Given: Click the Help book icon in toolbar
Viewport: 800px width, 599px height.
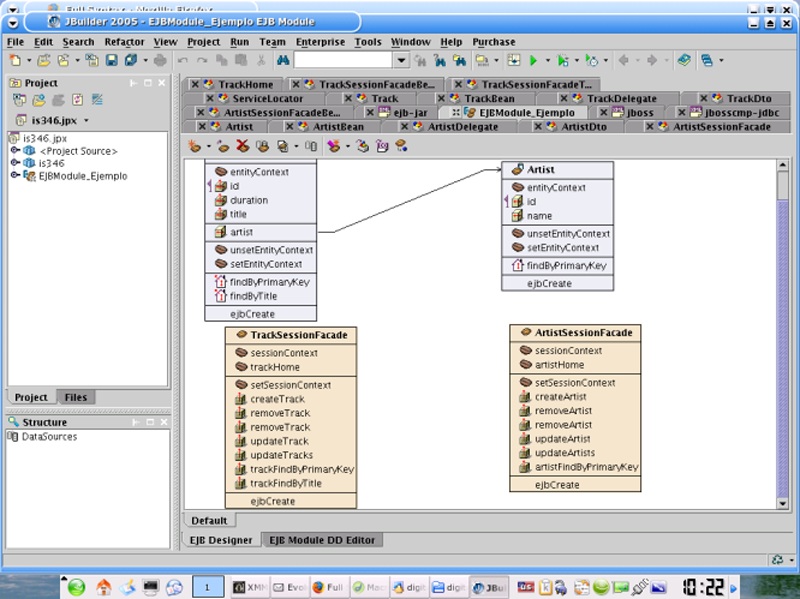Looking at the screenshot, I should [683, 61].
